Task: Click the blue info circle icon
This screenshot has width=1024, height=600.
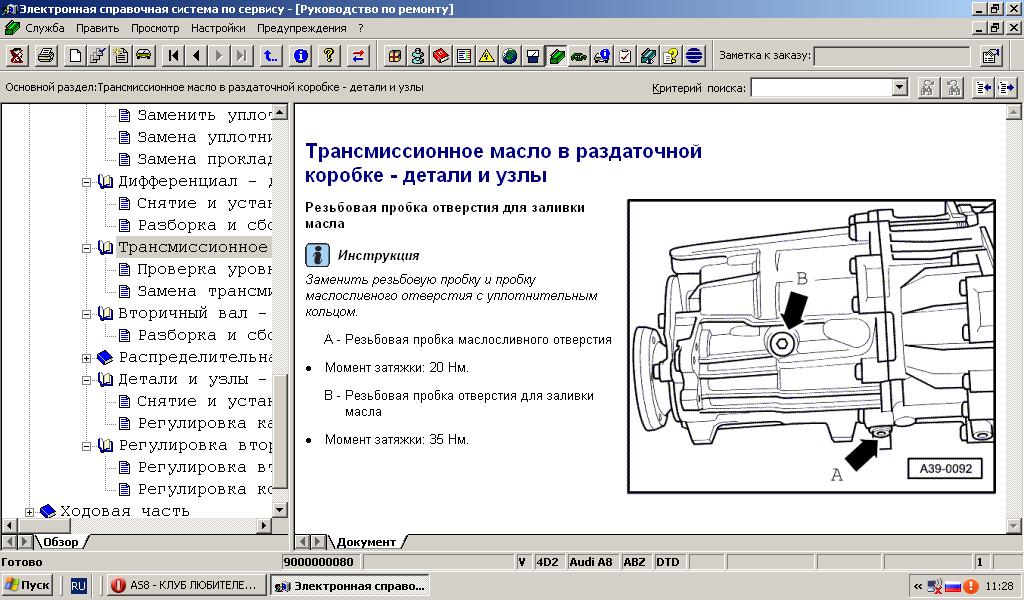Action: click(300, 56)
